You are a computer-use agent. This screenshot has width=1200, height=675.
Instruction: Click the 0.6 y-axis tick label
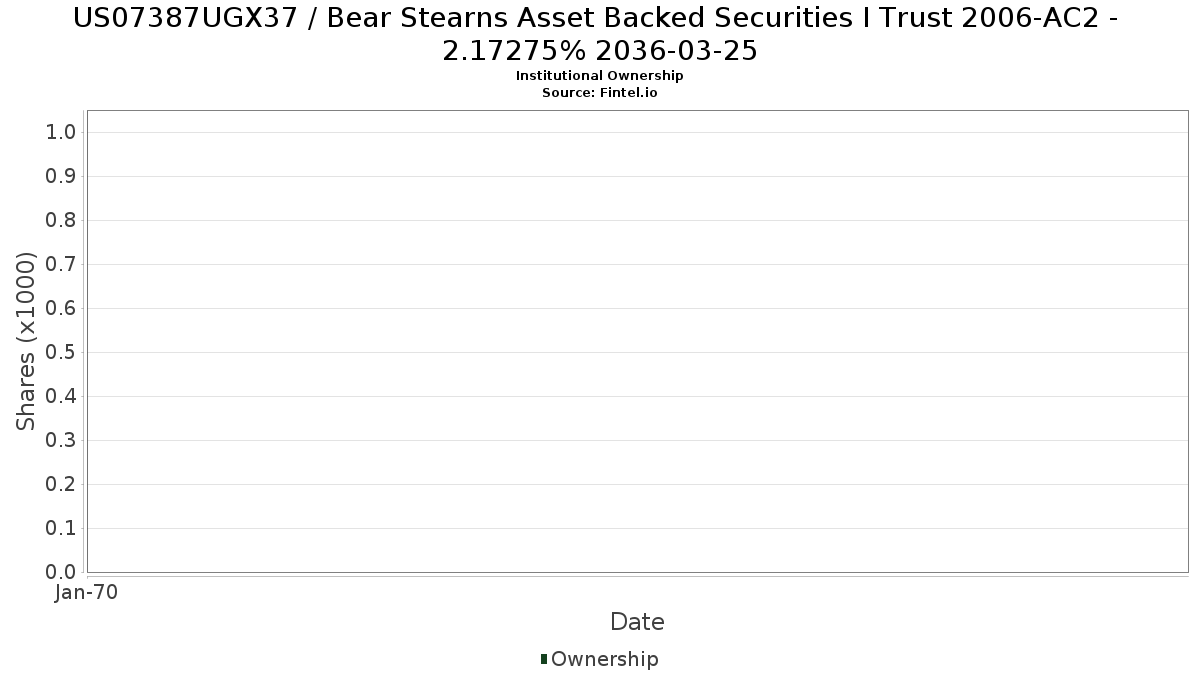[x=61, y=309]
